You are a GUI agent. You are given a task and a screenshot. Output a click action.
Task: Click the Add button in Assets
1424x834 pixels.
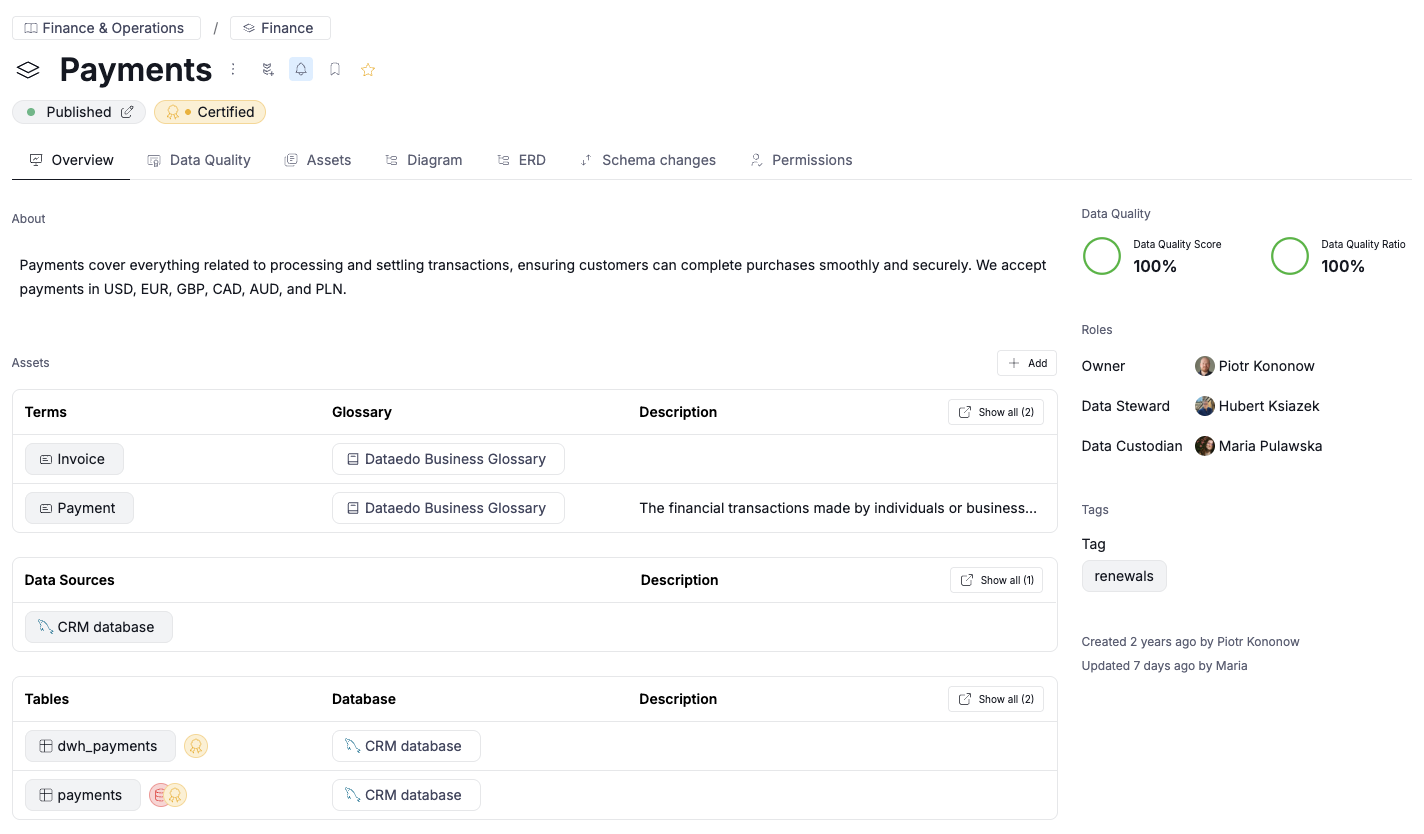1027,363
